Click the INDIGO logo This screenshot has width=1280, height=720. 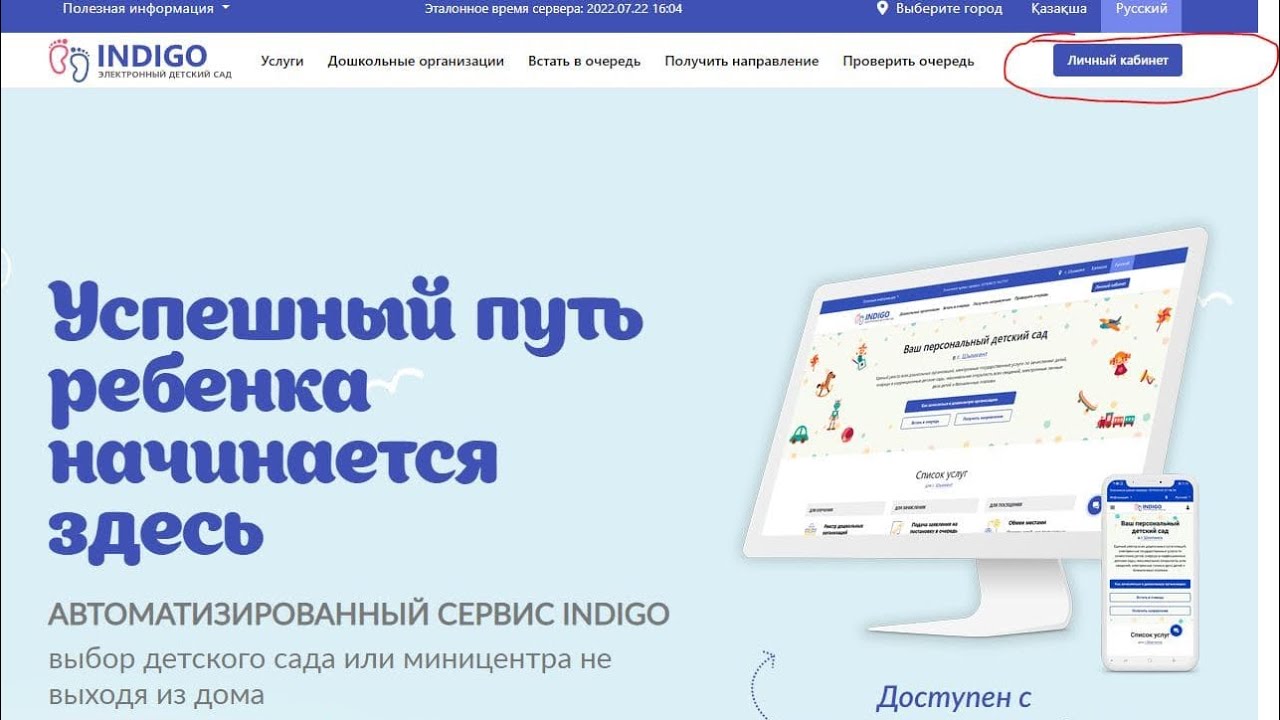click(x=140, y=60)
